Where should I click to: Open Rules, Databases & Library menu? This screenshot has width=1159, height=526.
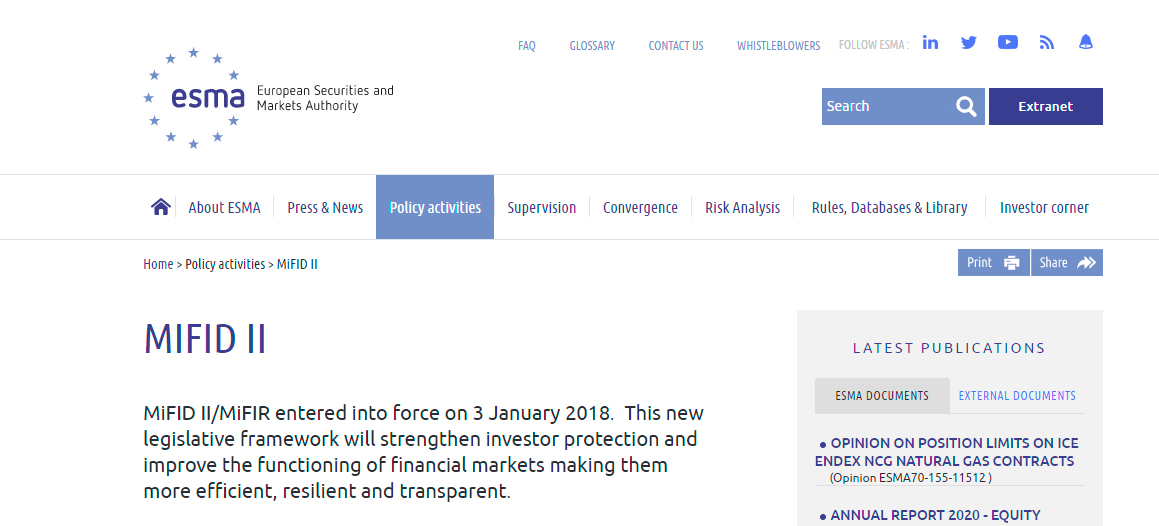(x=889, y=208)
